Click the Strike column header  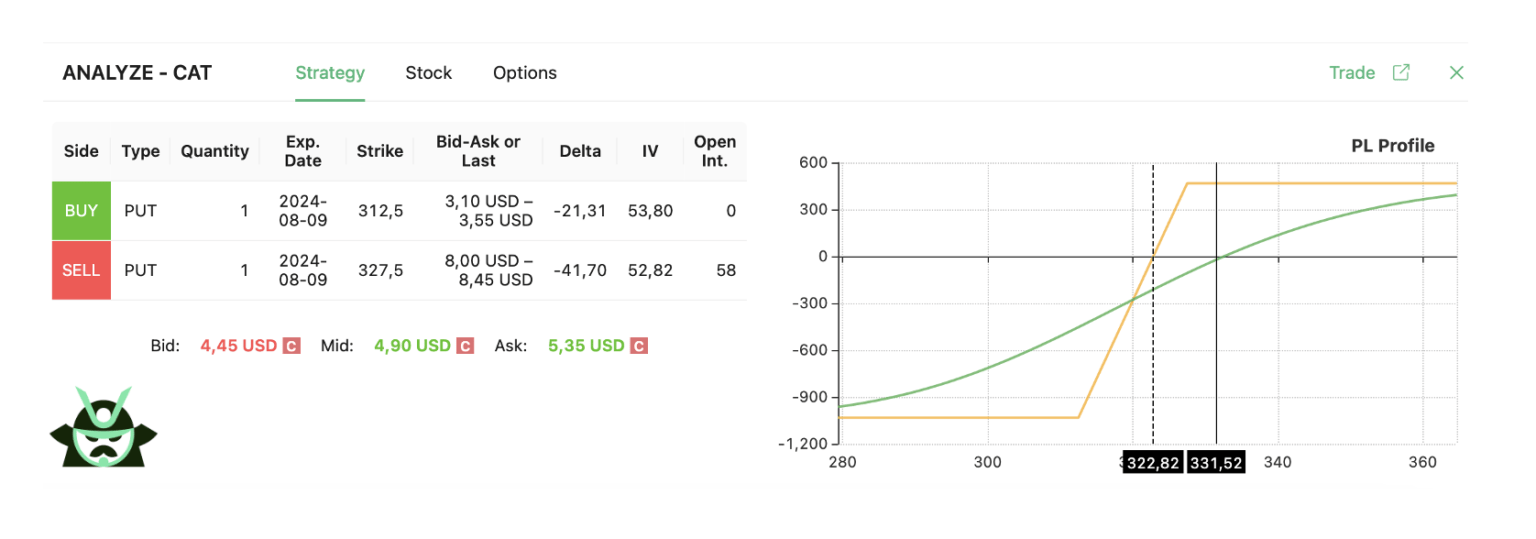point(380,151)
